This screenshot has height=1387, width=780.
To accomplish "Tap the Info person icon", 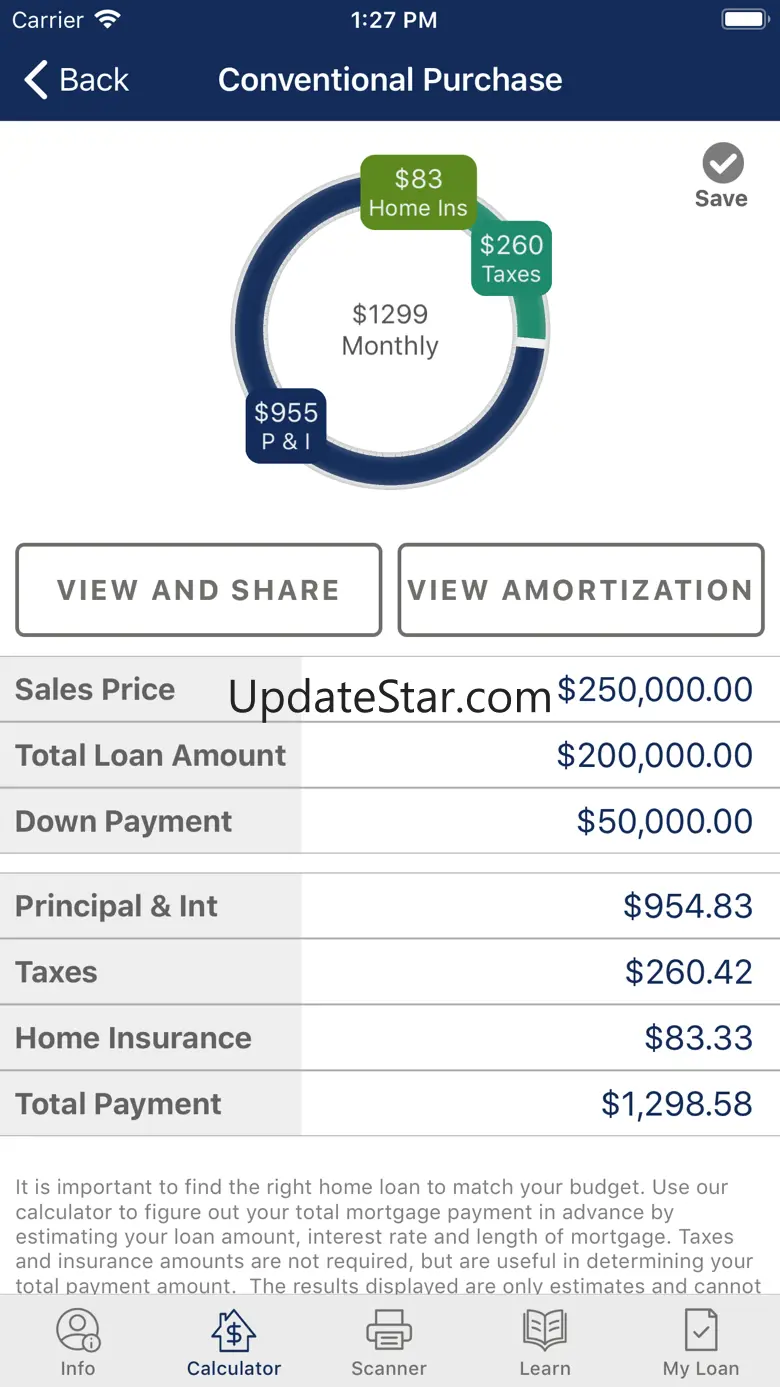I will pyautogui.click(x=78, y=1331).
